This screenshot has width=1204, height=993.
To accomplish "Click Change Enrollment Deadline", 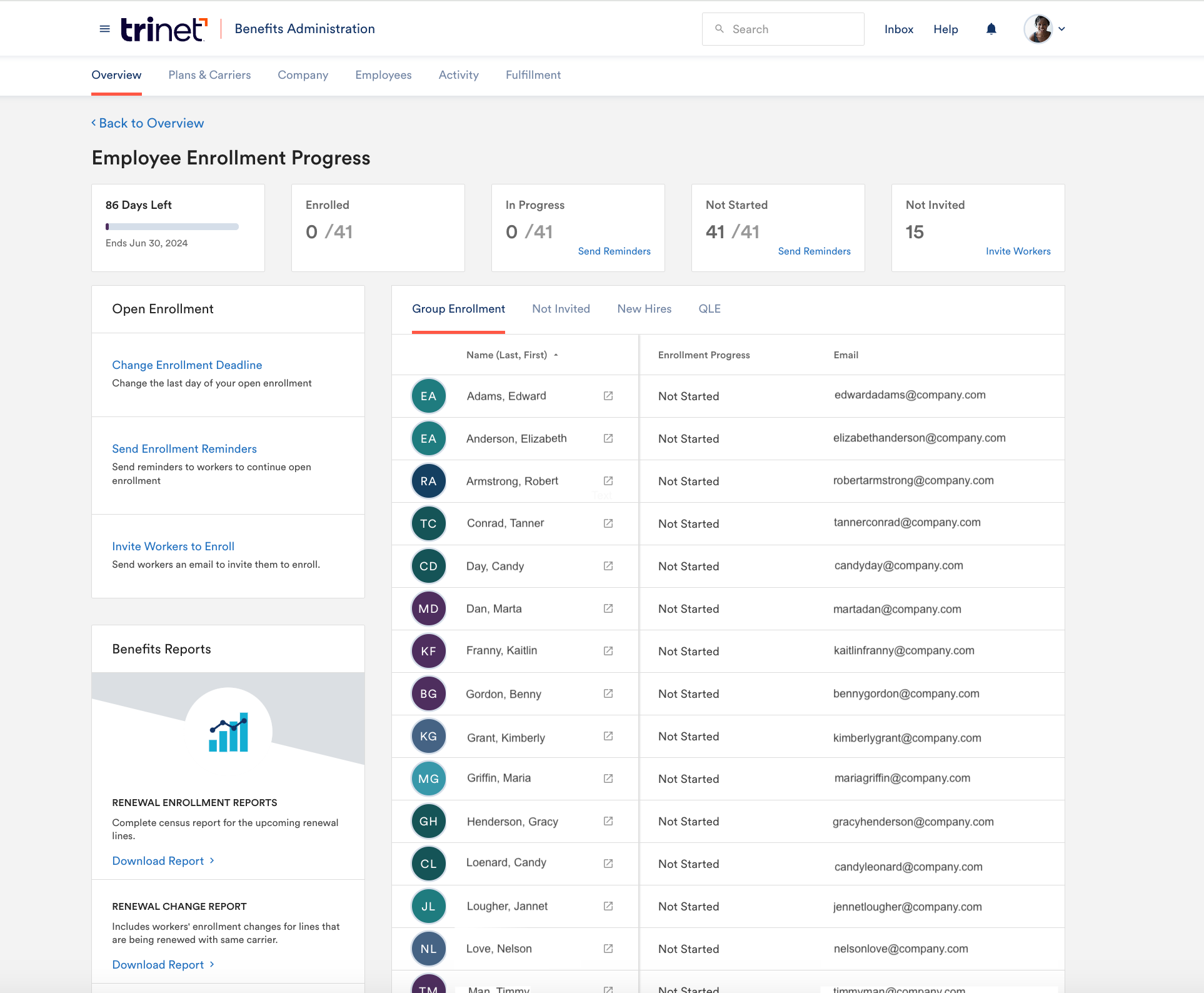I will (187, 365).
